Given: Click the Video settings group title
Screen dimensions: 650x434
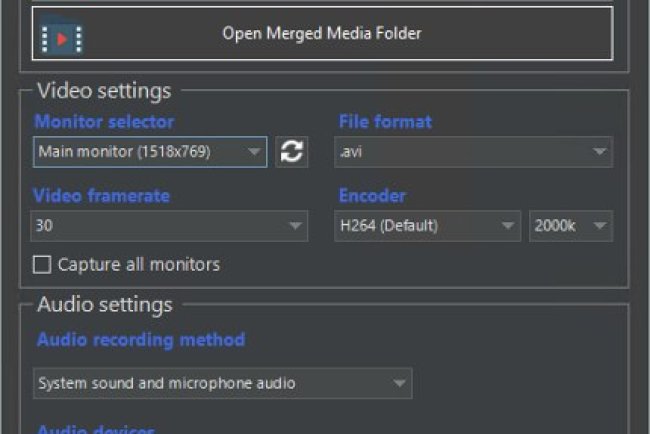Looking at the screenshot, I should pyautogui.click(x=104, y=91).
